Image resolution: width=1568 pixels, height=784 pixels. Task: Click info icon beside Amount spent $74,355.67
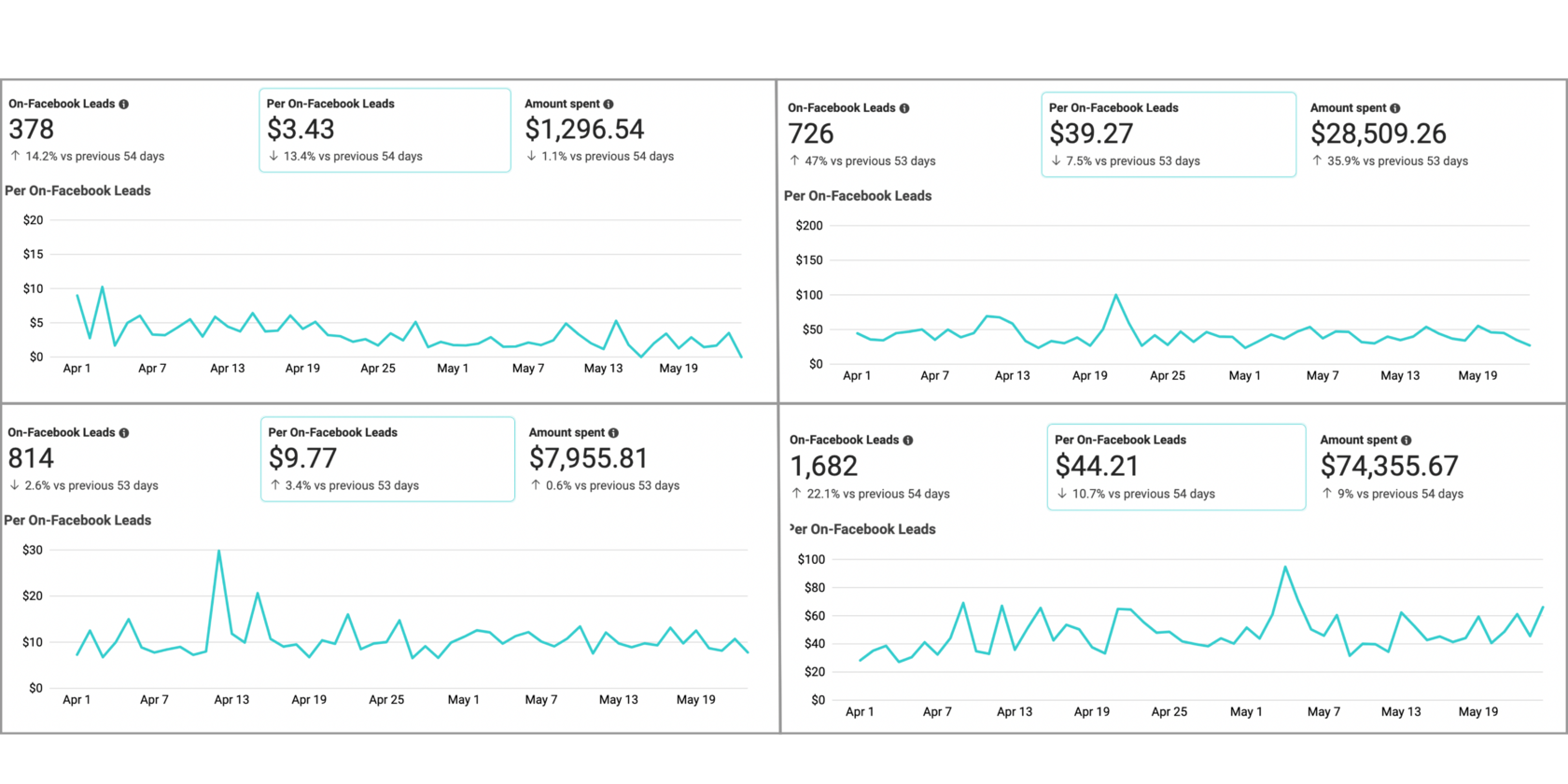point(1407,441)
